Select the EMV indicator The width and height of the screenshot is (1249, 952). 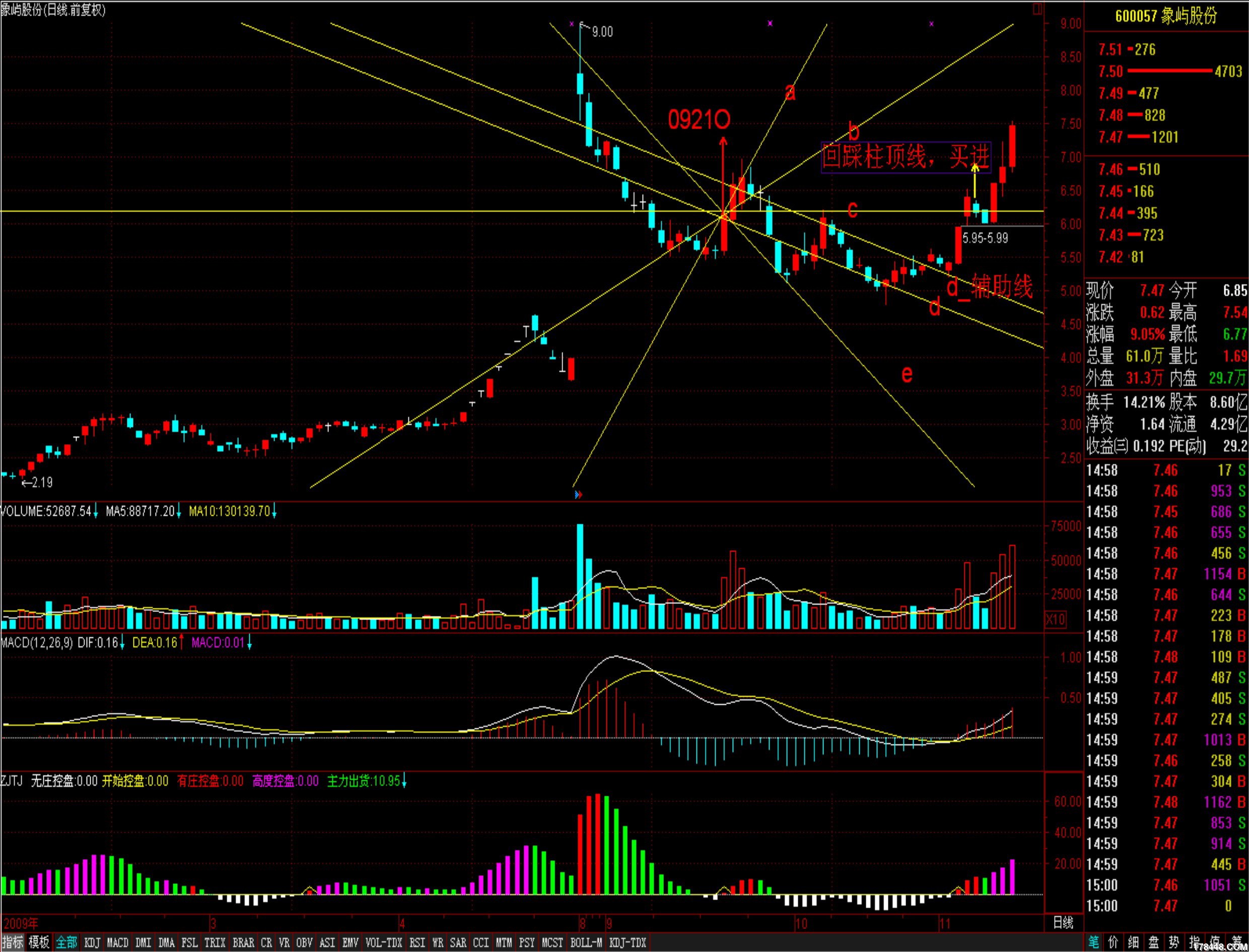coord(351,943)
